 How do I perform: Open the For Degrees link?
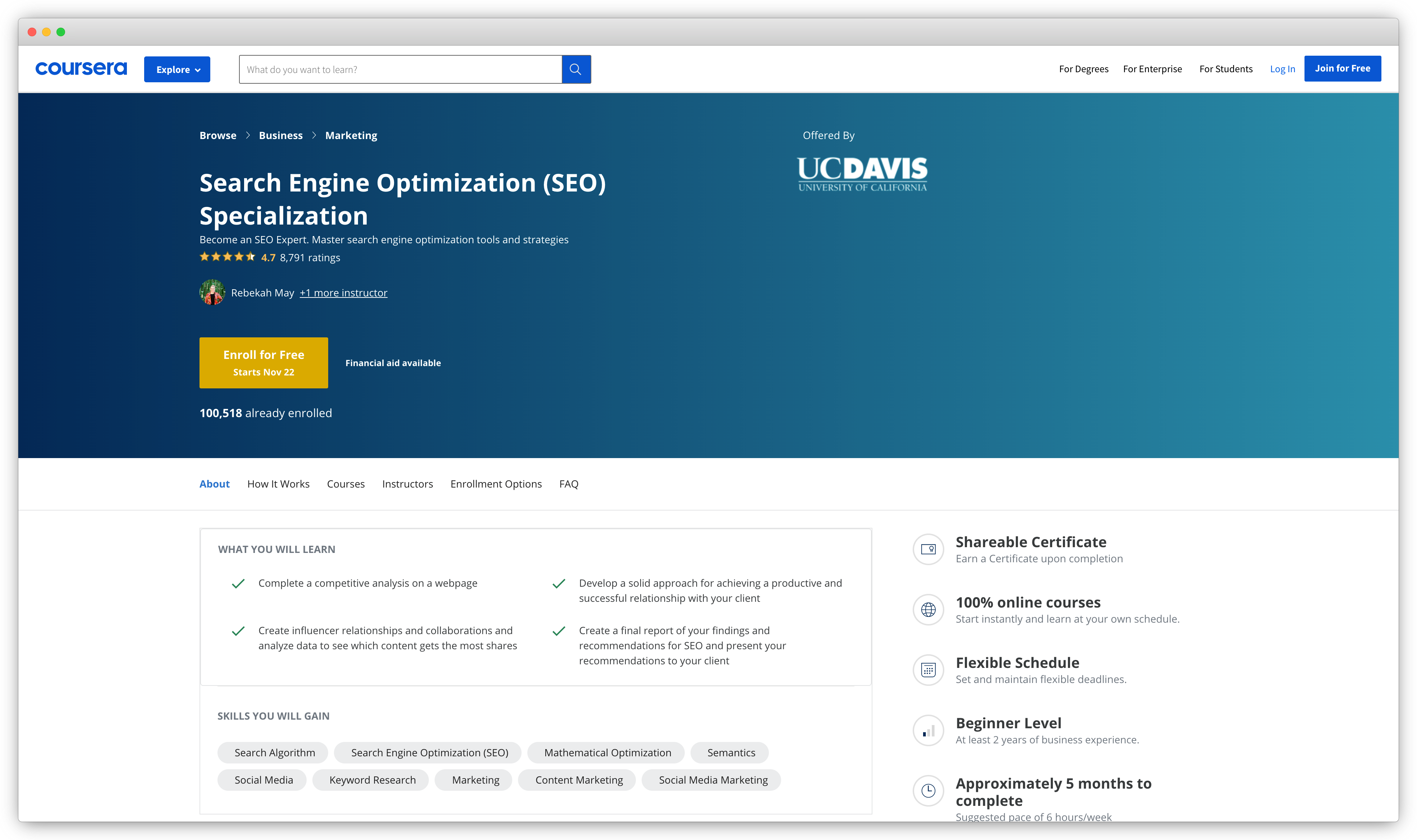(x=1083, y=69)
